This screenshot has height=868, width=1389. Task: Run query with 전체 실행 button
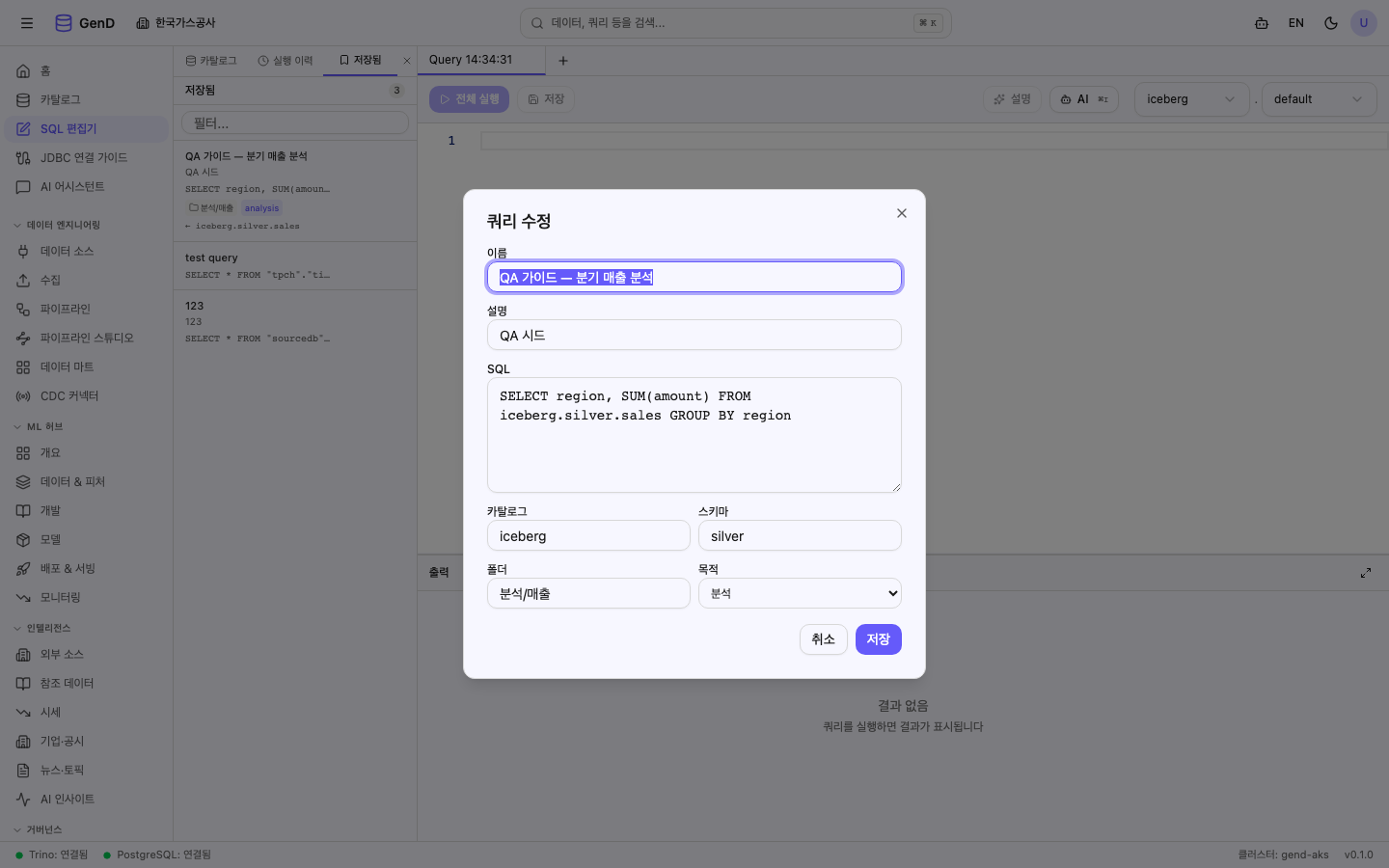pyautogui.click(x=469, y=99)
